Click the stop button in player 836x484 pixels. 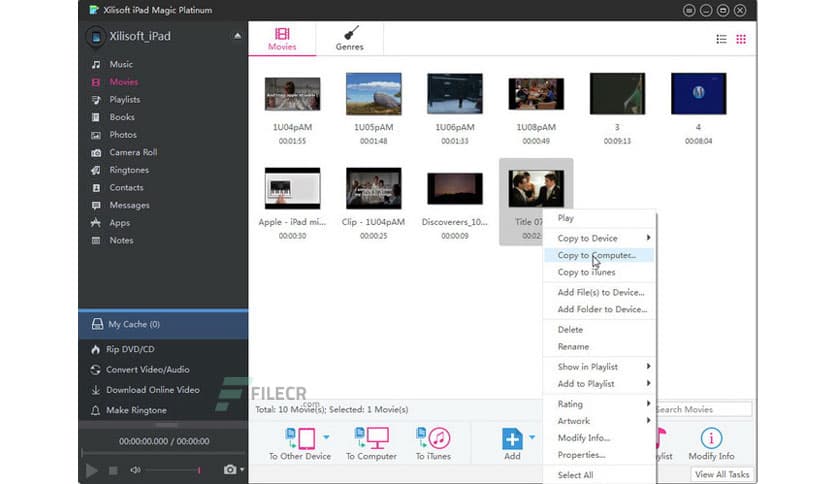(x=113, y=471)
